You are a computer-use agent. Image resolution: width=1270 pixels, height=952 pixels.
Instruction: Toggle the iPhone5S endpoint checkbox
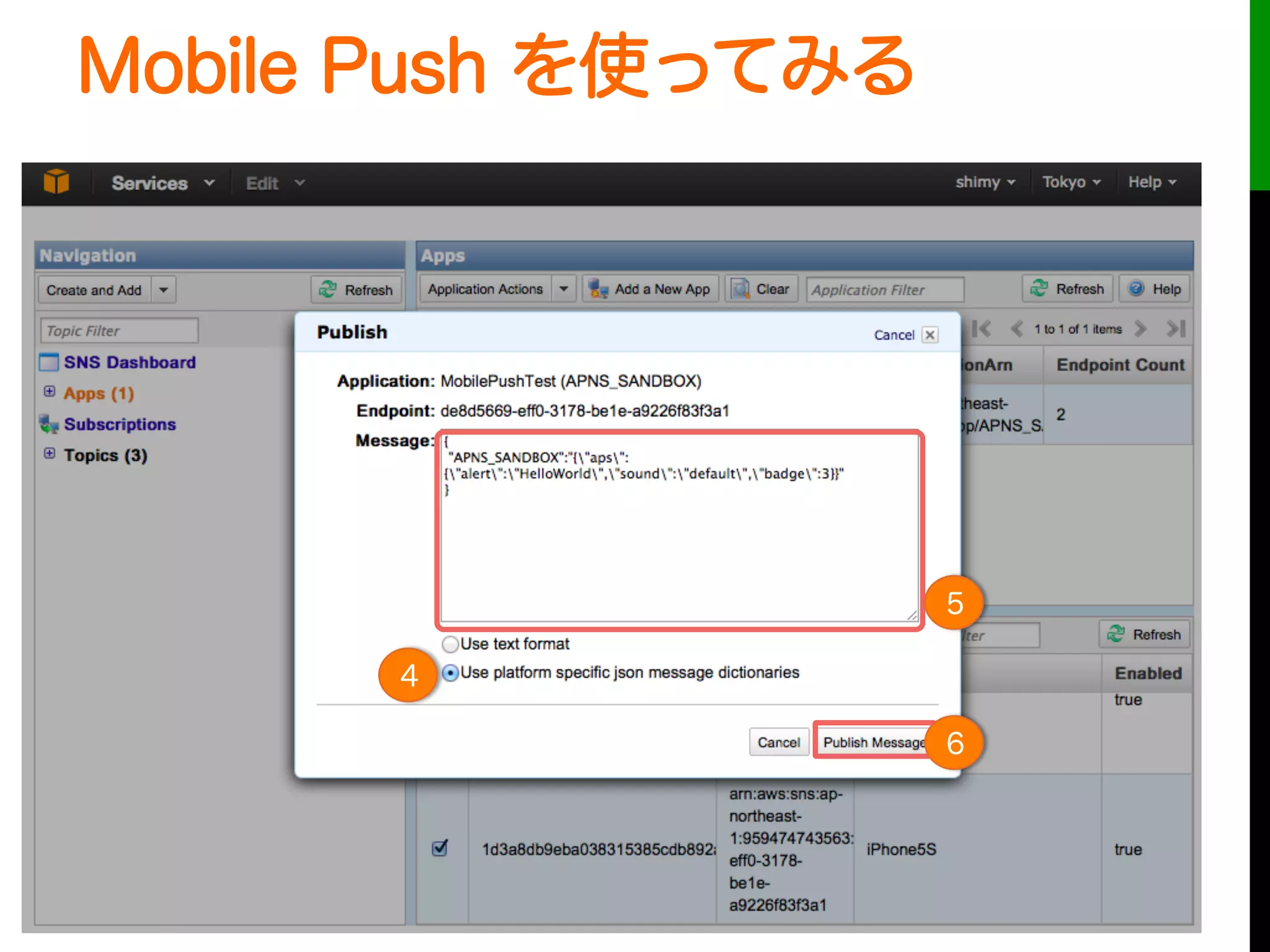click(x=440, y=848)
